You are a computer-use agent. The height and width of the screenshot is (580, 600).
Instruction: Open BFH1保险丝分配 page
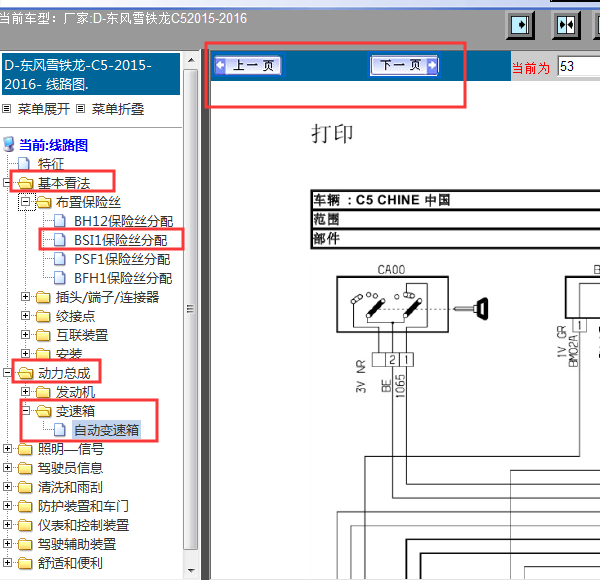pos(123,278)
